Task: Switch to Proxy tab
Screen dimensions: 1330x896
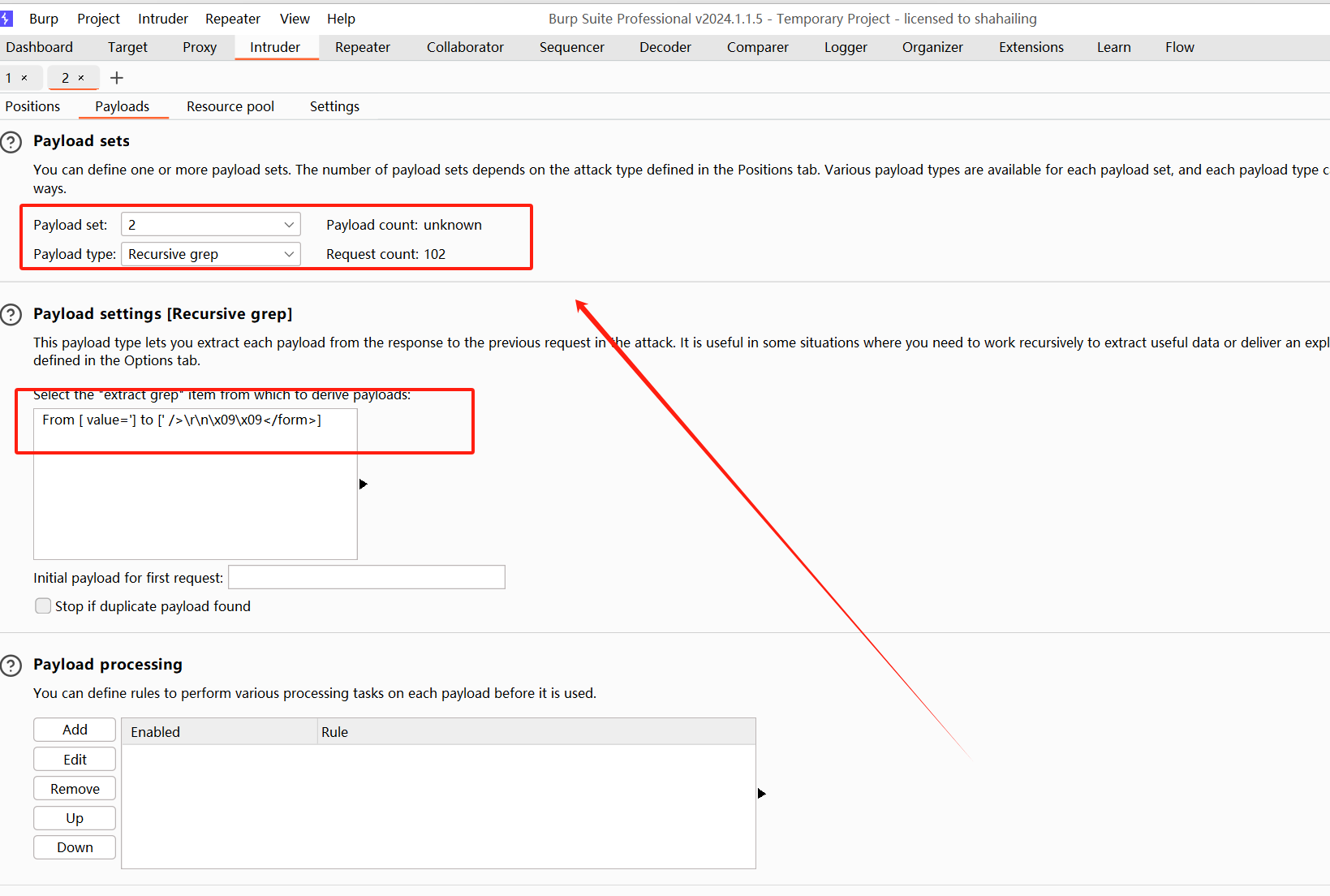Action: (x=200, y=47)
